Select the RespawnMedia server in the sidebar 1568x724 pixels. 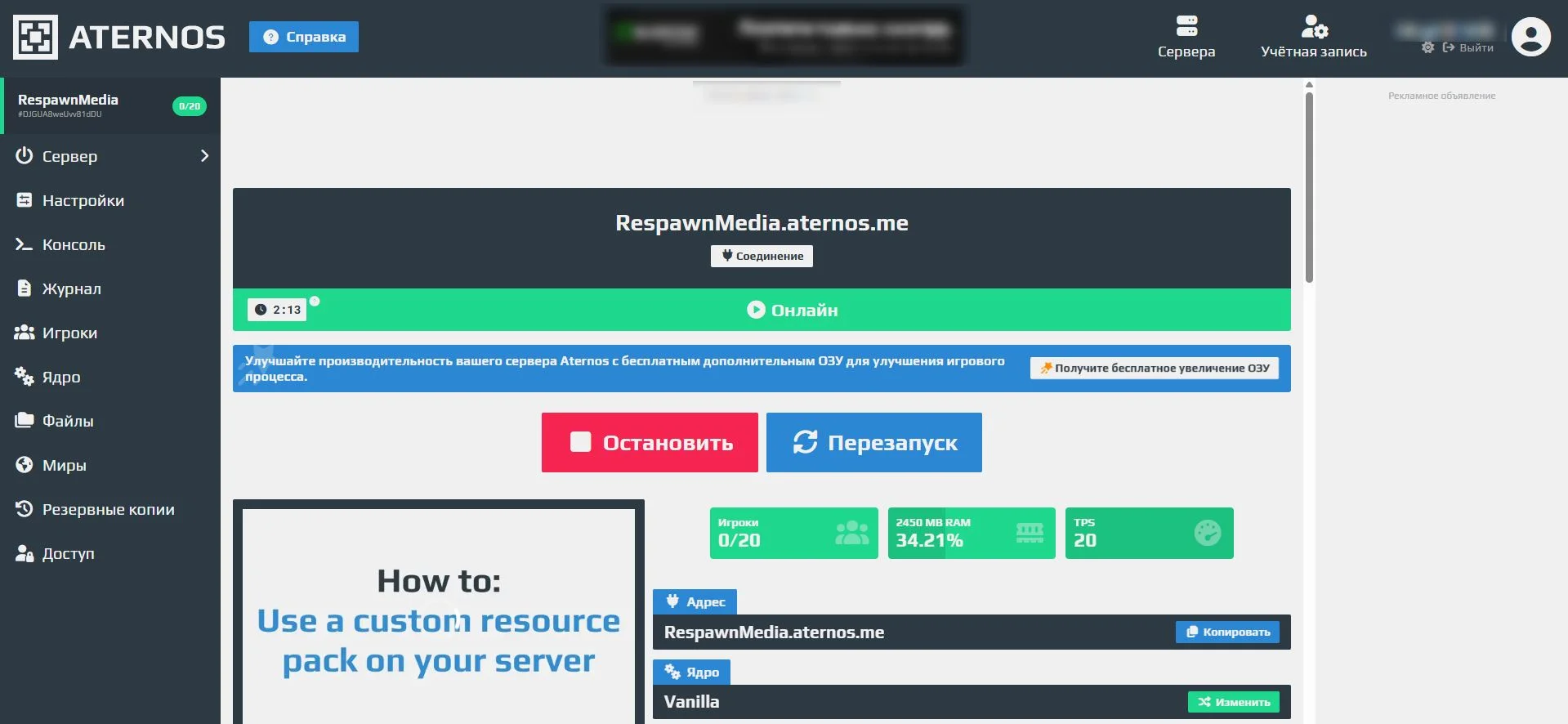[x=110, y=105]
